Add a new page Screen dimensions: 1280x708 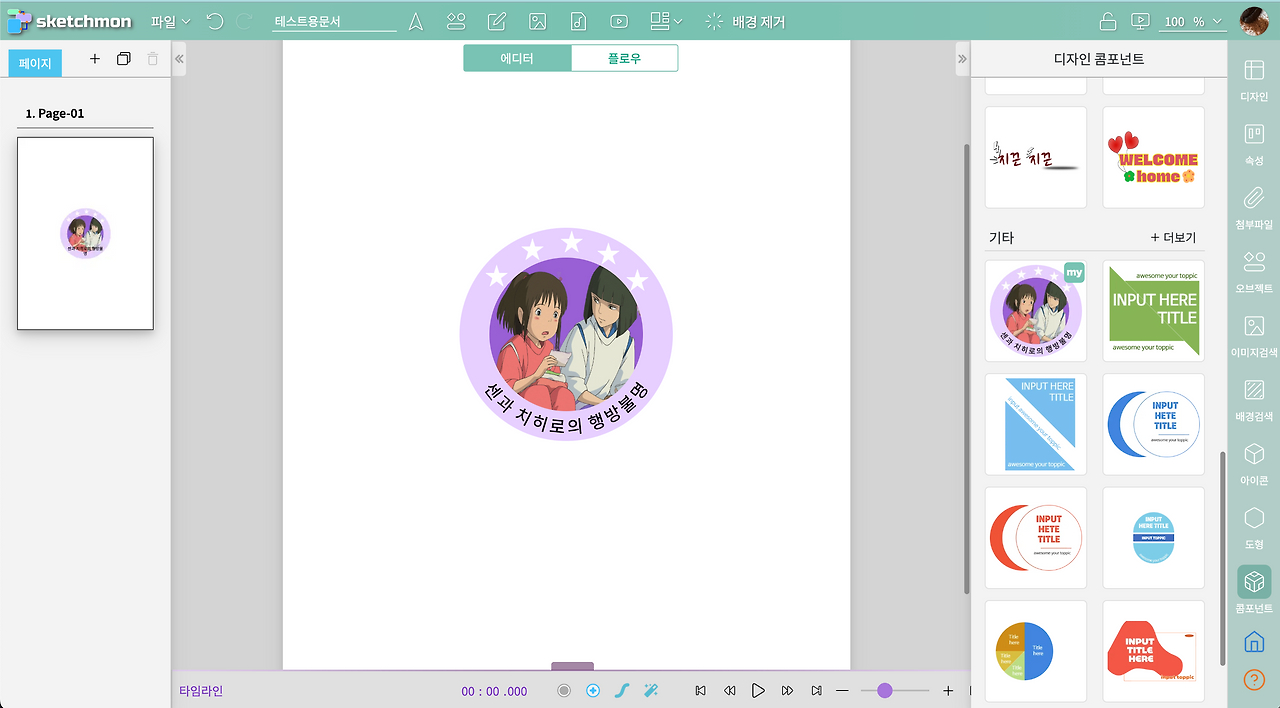point(95,59)
